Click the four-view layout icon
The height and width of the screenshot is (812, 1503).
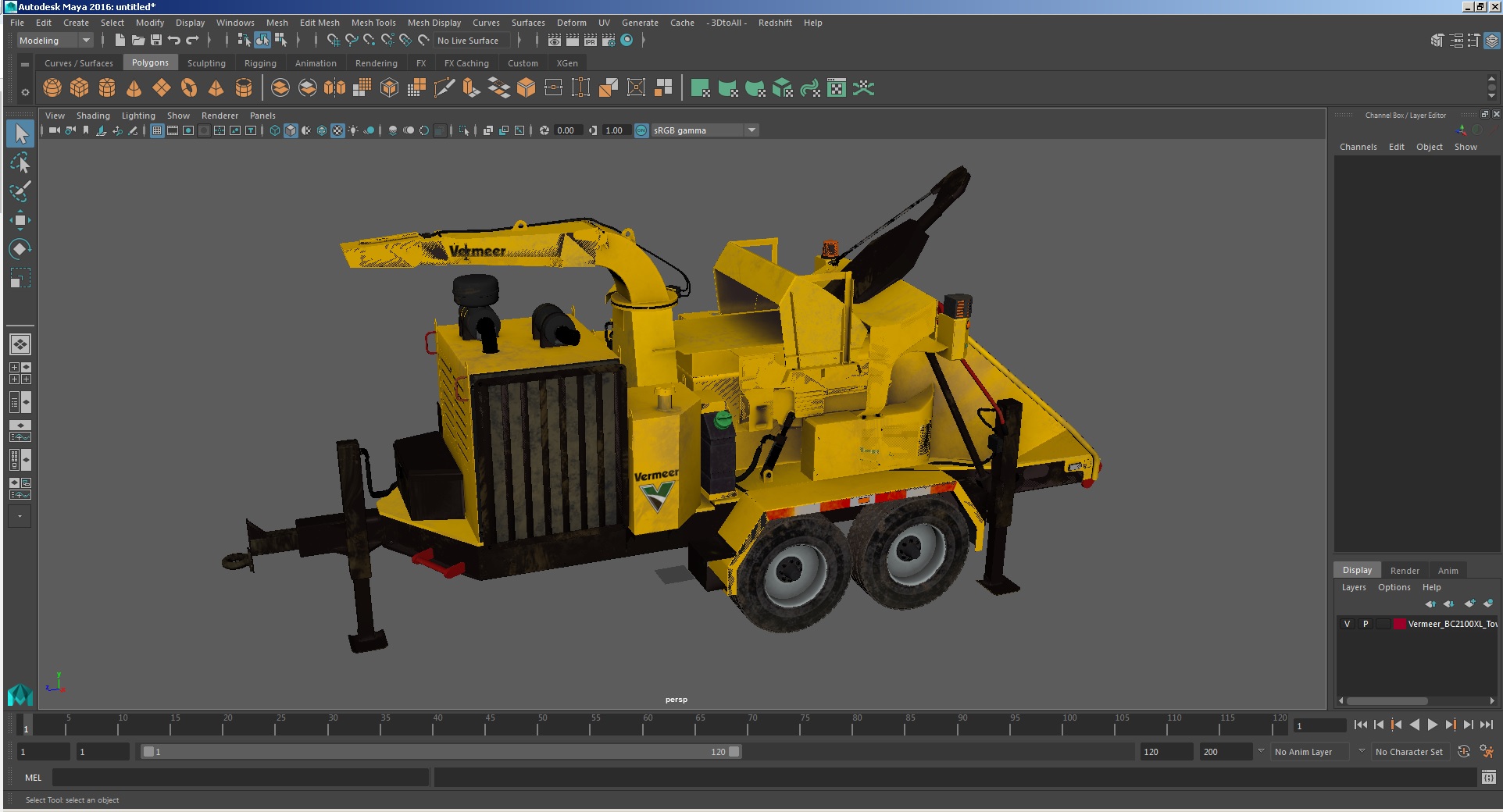click(x=20, y=373)
